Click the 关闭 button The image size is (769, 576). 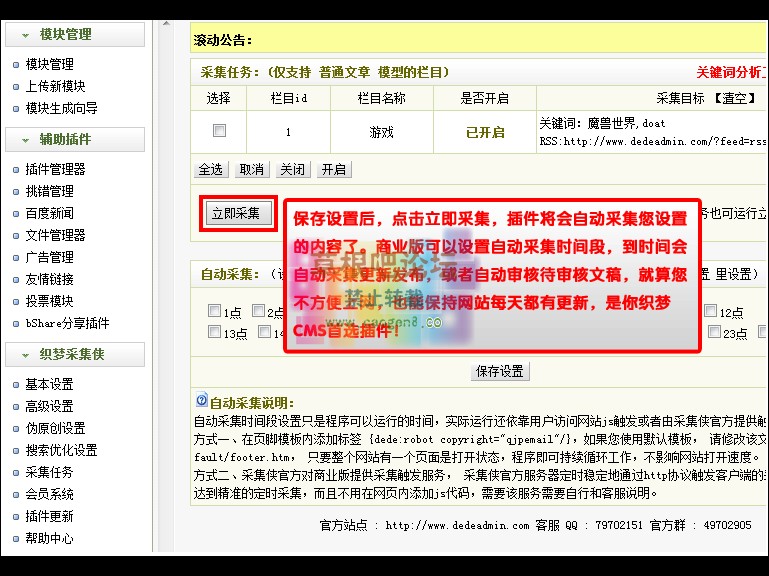coord(292,170)
